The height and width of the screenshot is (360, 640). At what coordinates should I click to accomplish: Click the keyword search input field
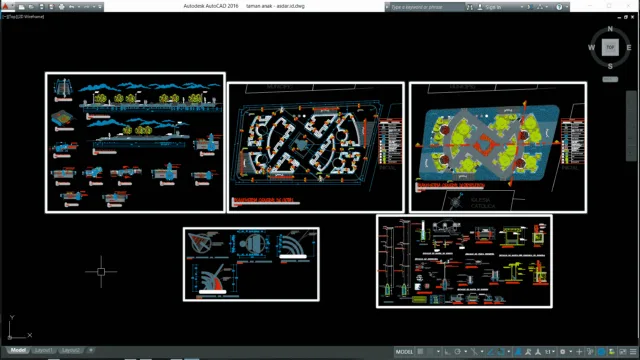[427, 7]
